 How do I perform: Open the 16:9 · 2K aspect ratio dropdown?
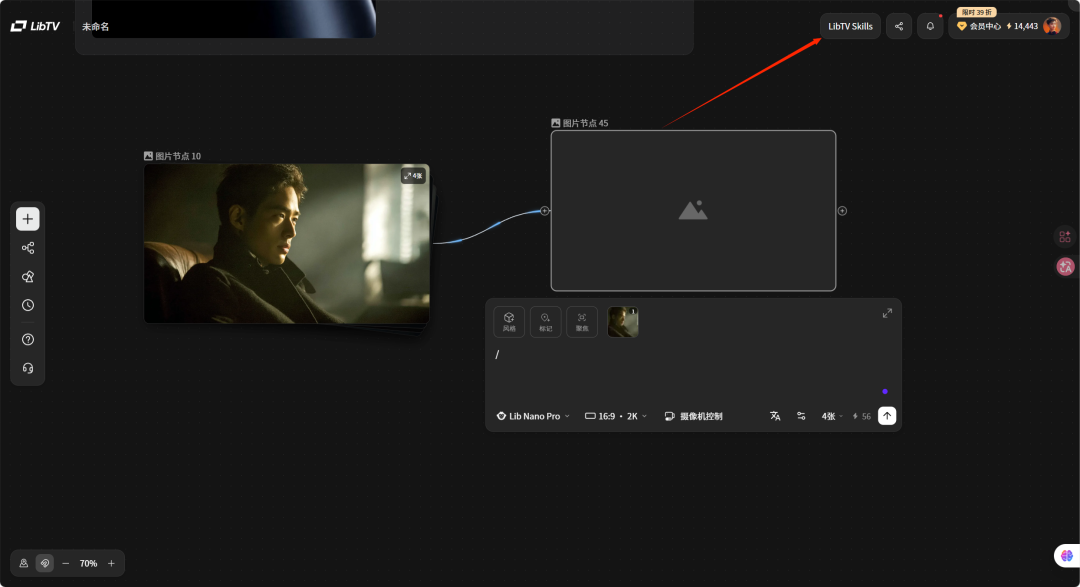pos(616,416)
